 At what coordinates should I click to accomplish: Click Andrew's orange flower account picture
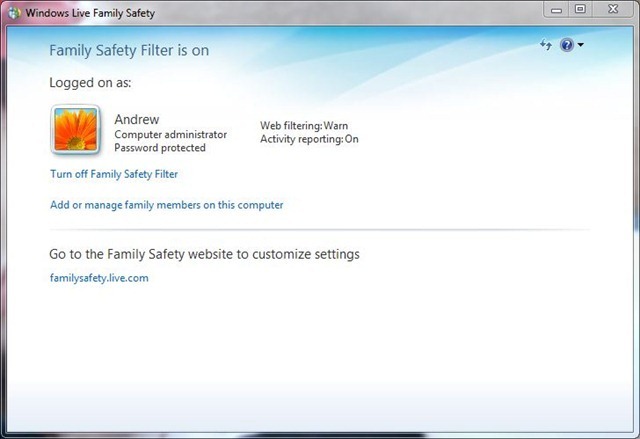click(x=76, y=129)
